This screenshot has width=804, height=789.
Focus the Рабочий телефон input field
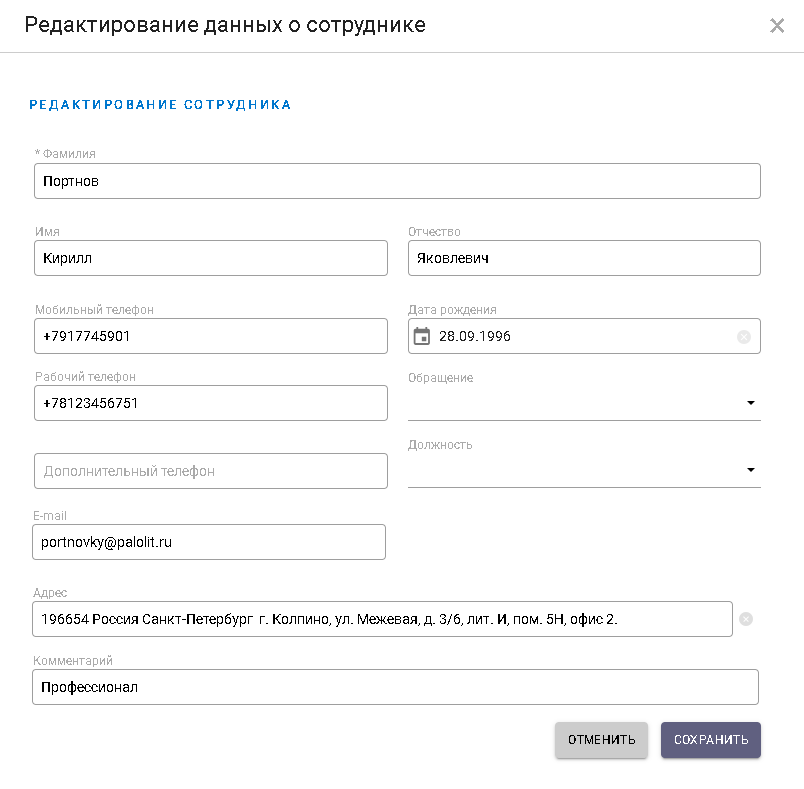click(x=211, y=403)
